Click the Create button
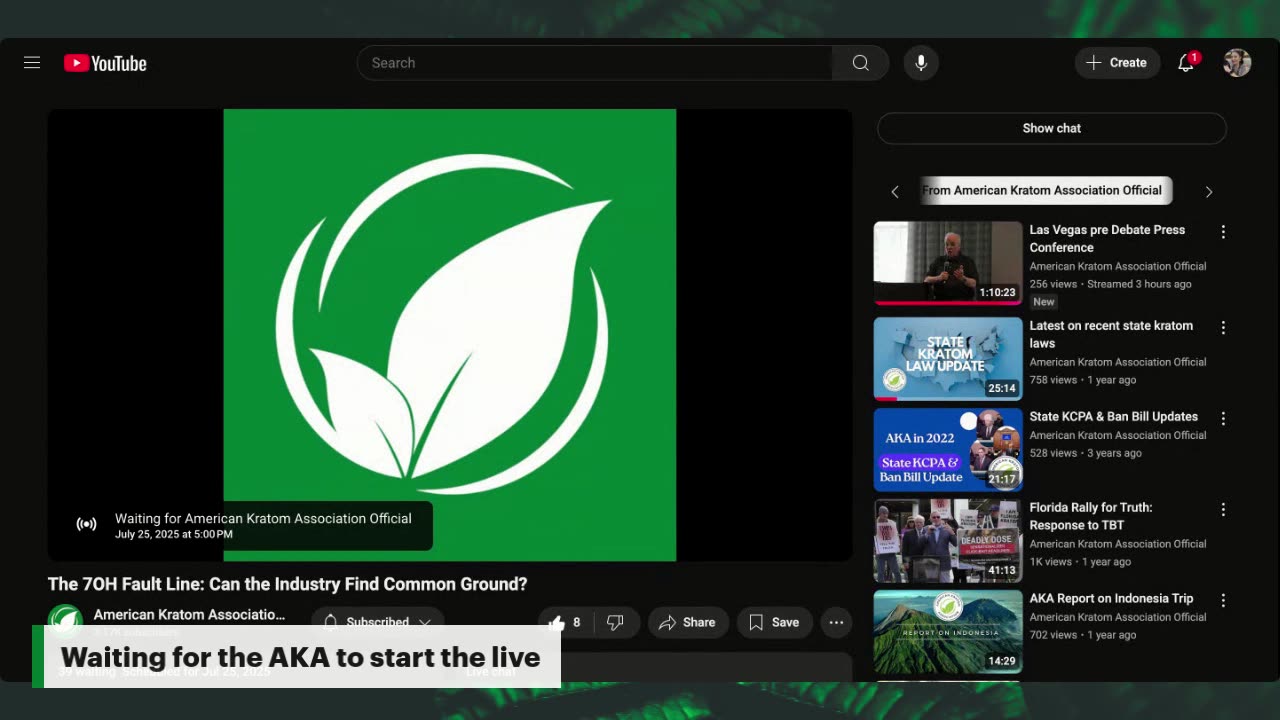This screenshot has height=720, width=1280. pos(1117,63)
